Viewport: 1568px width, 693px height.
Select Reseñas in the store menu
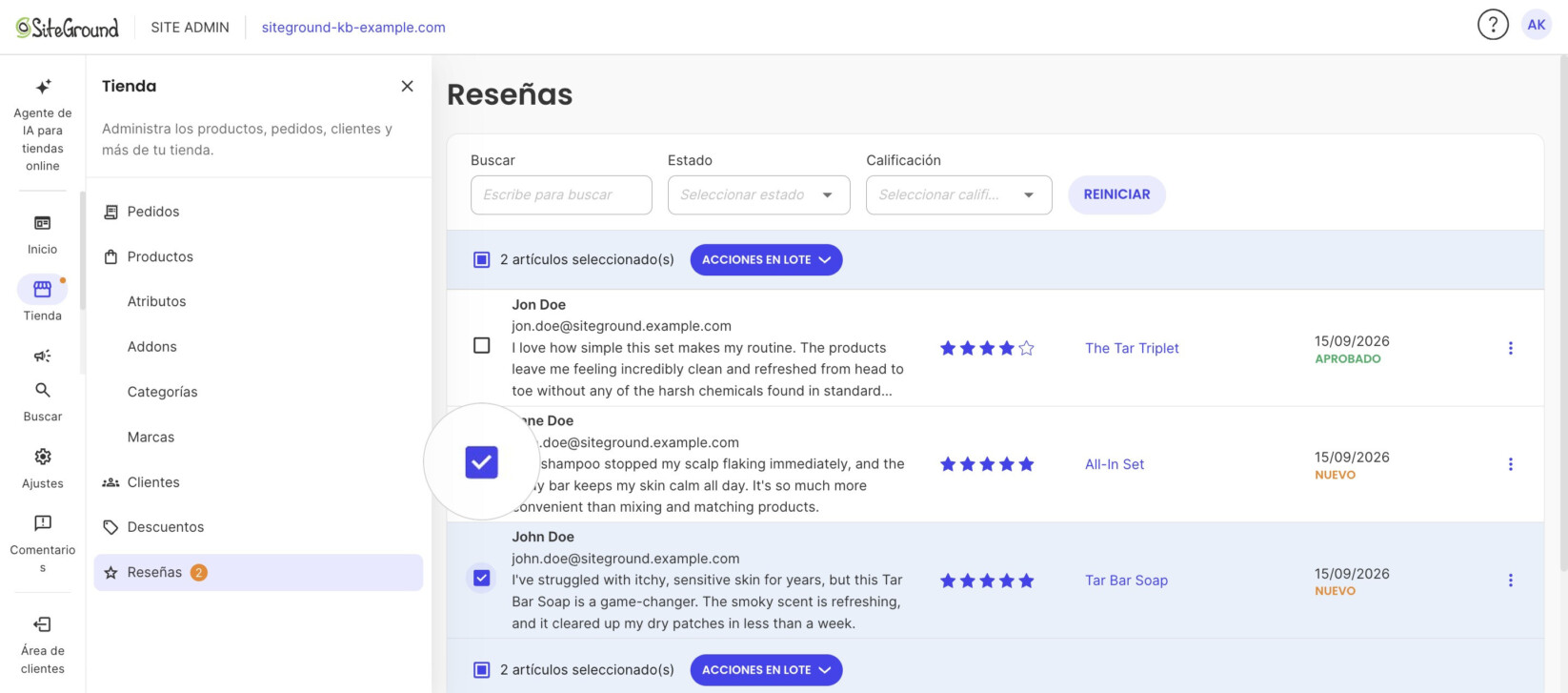point(258,572)
